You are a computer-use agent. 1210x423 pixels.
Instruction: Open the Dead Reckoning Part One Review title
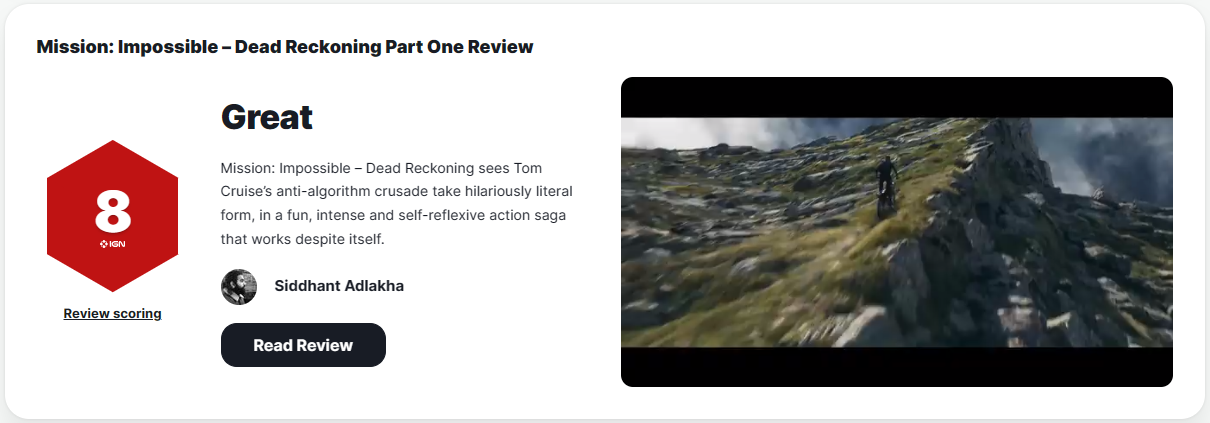(x=284, y=47)
